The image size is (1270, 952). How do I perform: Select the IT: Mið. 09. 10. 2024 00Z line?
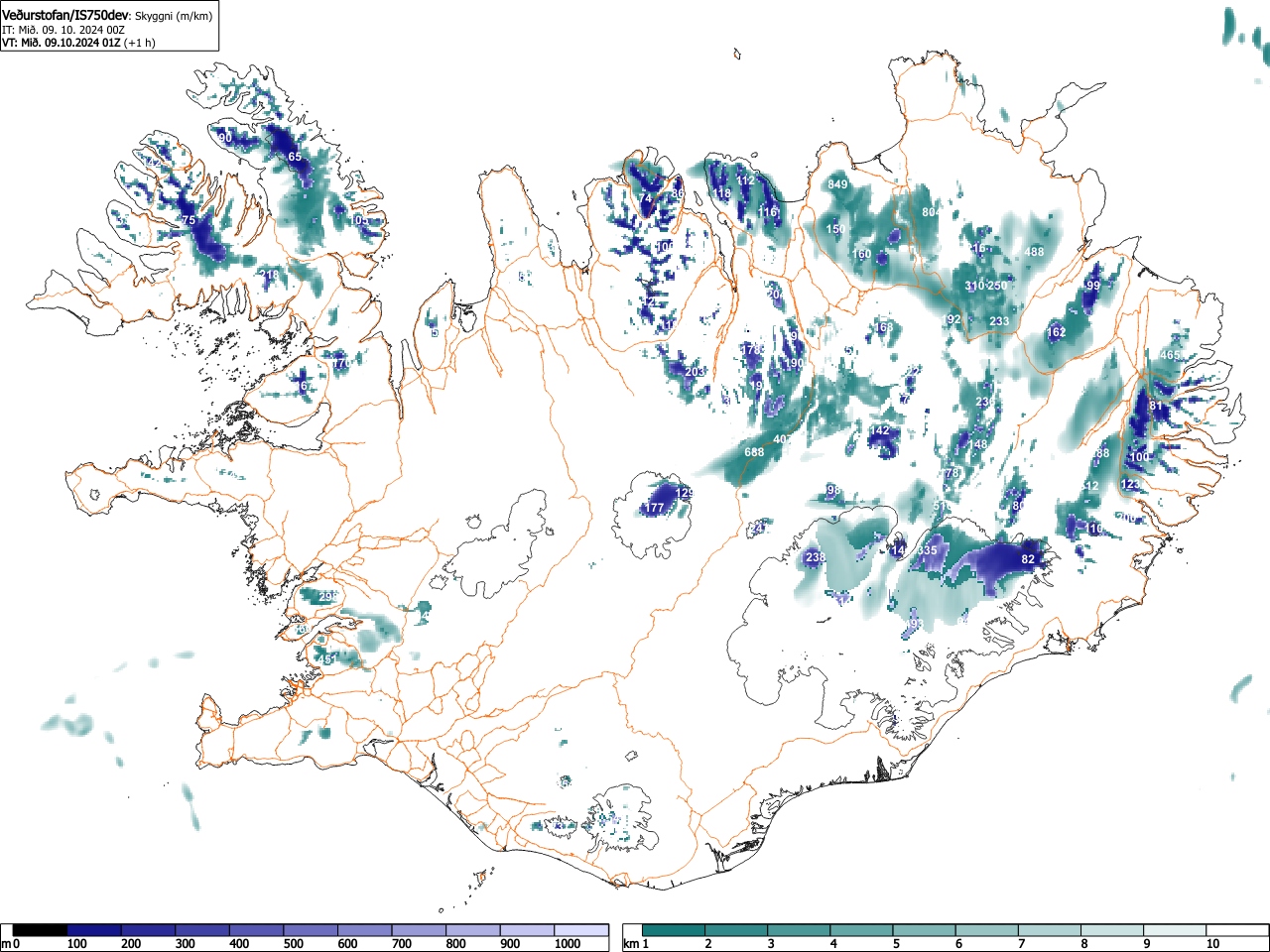click(x=63, y=30)
